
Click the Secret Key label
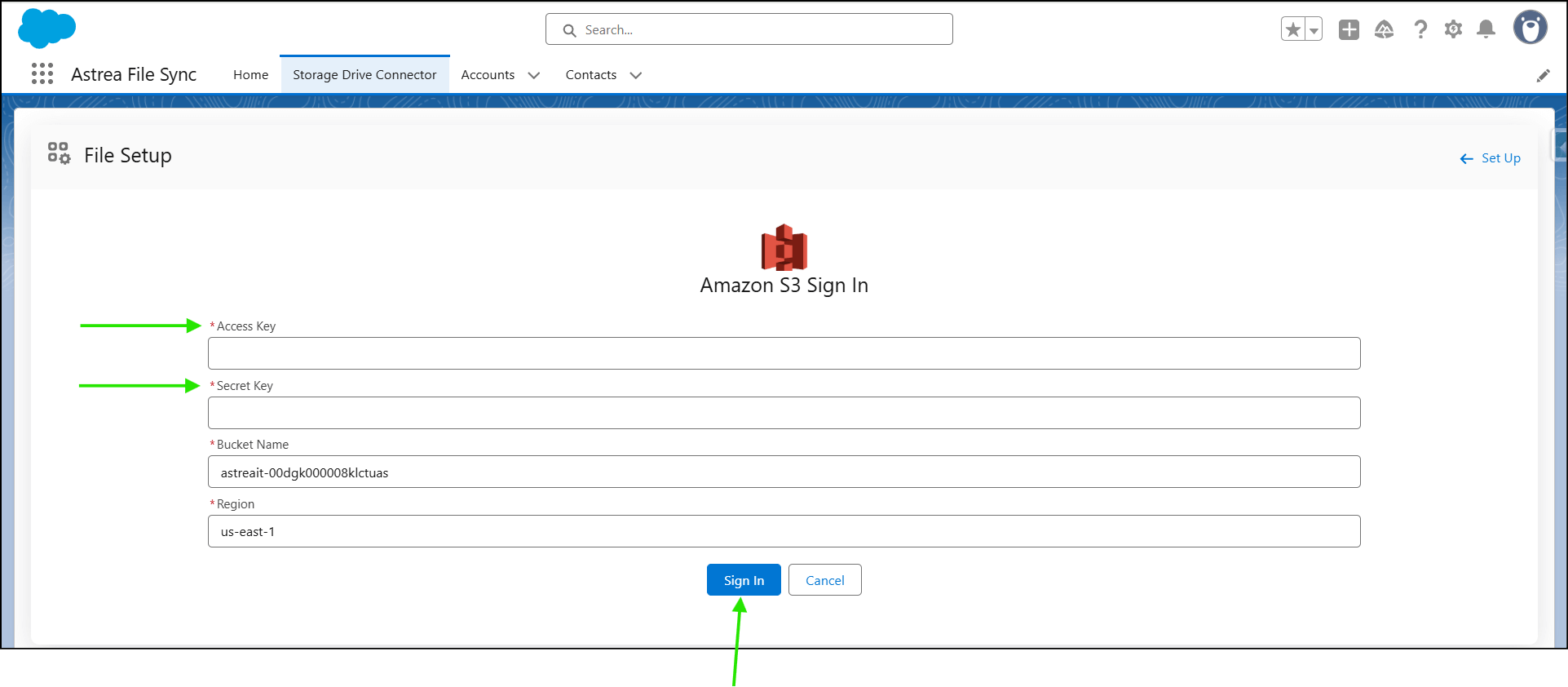(x=245, y=386)
